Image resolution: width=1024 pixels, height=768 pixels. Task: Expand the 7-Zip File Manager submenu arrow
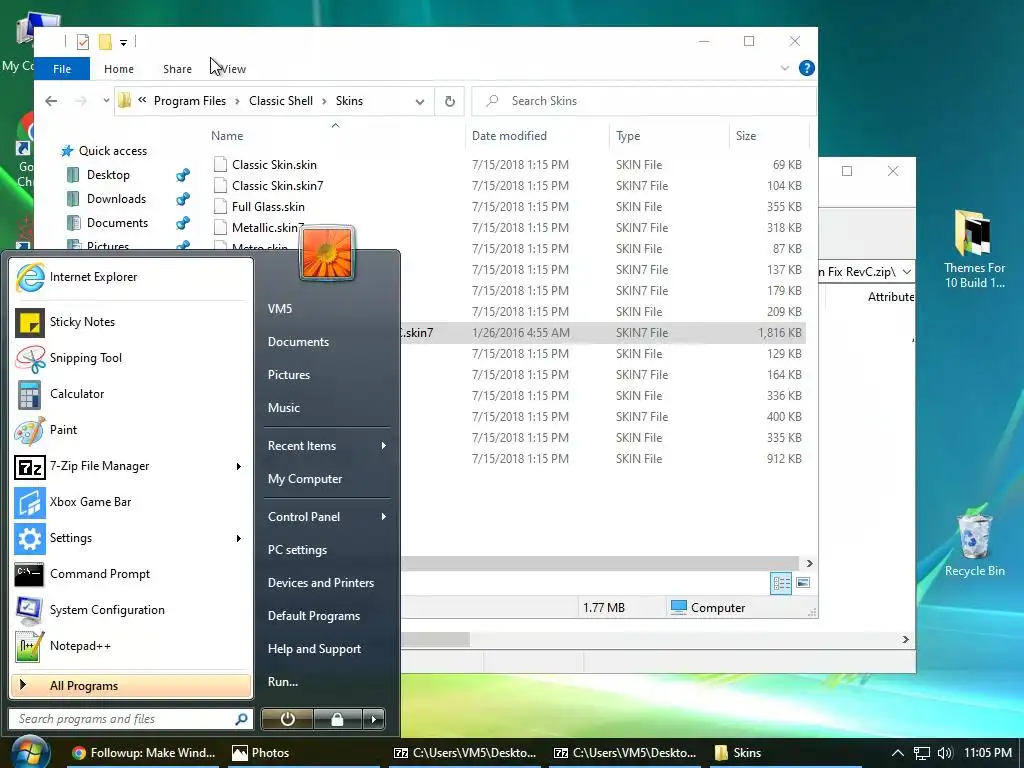[238, 466]
